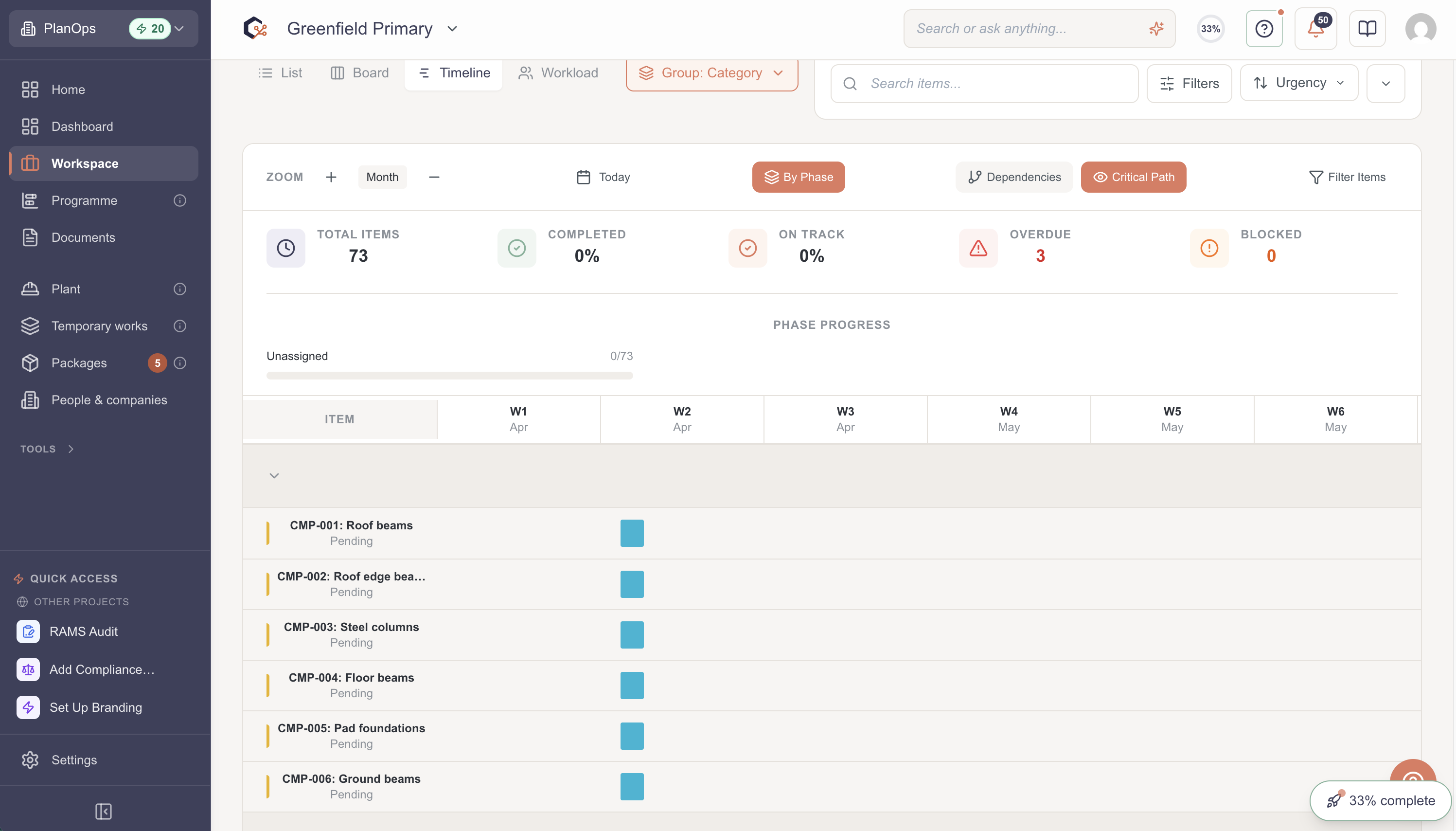Click the Search items input field
This screenshot has height=831, width=1456.
pyautogui.click(x=984, y=83)
